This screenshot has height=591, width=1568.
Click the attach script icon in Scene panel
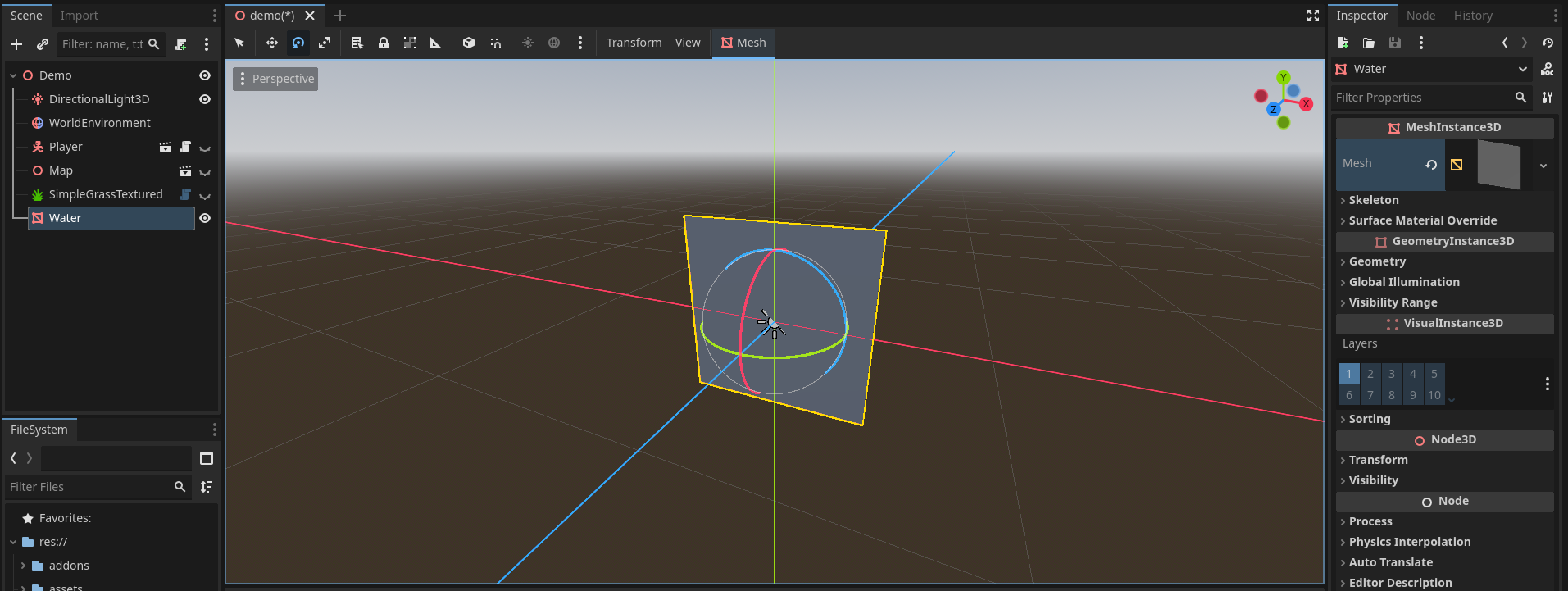pos(181,44)
